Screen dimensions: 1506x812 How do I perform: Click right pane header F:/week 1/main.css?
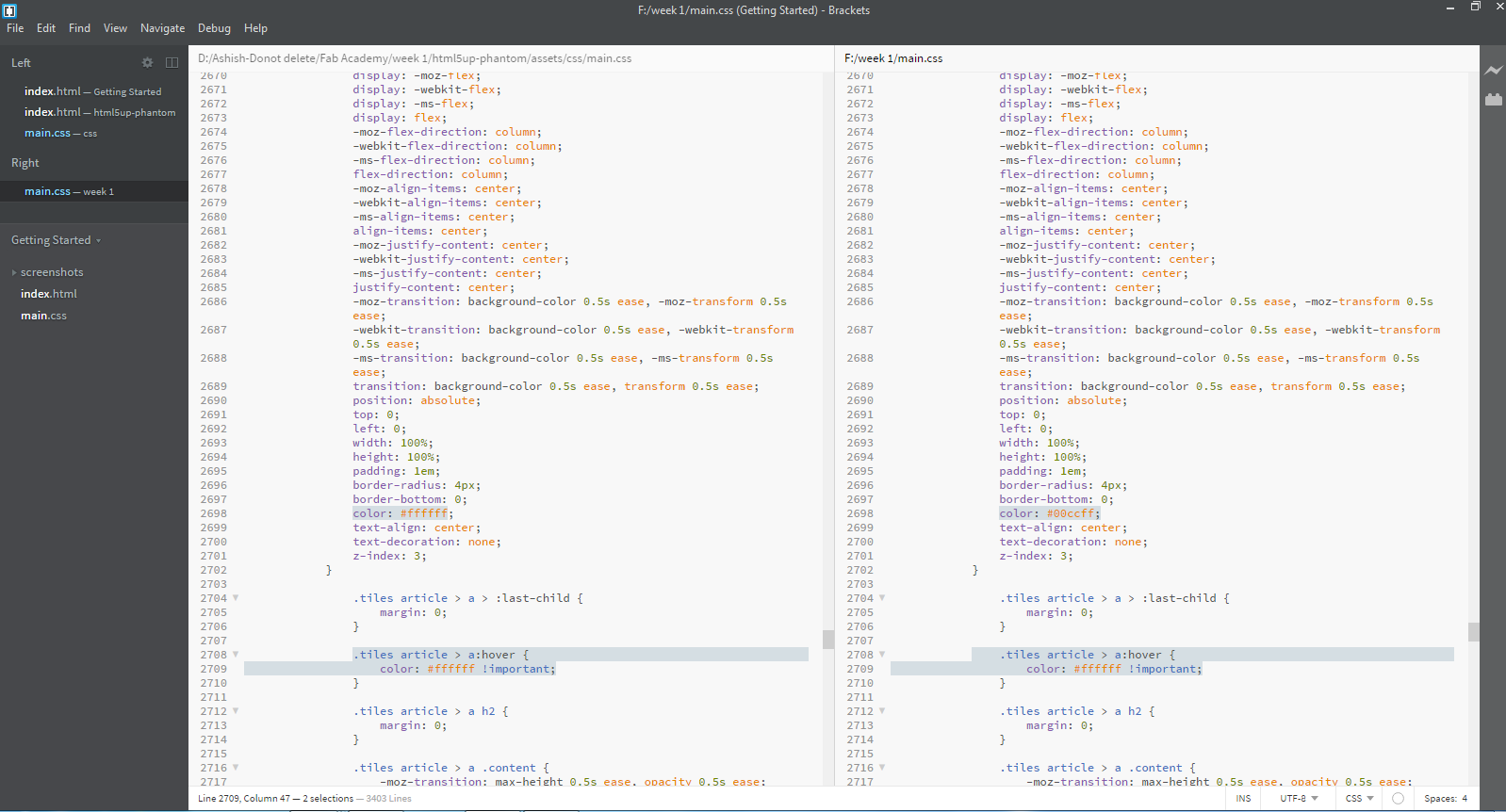893,58
